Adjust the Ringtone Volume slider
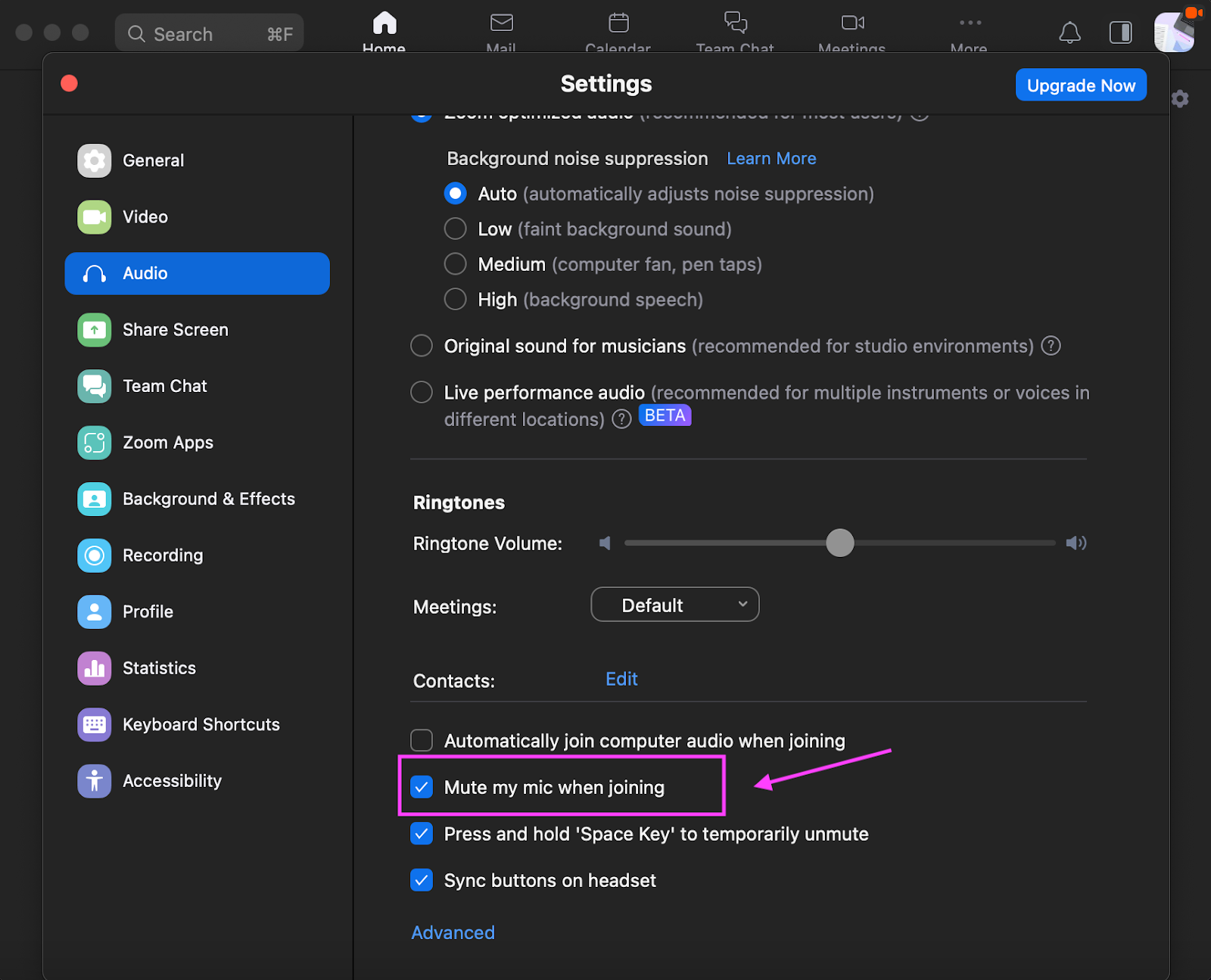Image resolution: width=1211 pixels, height=980 pixels. (839, 543)
